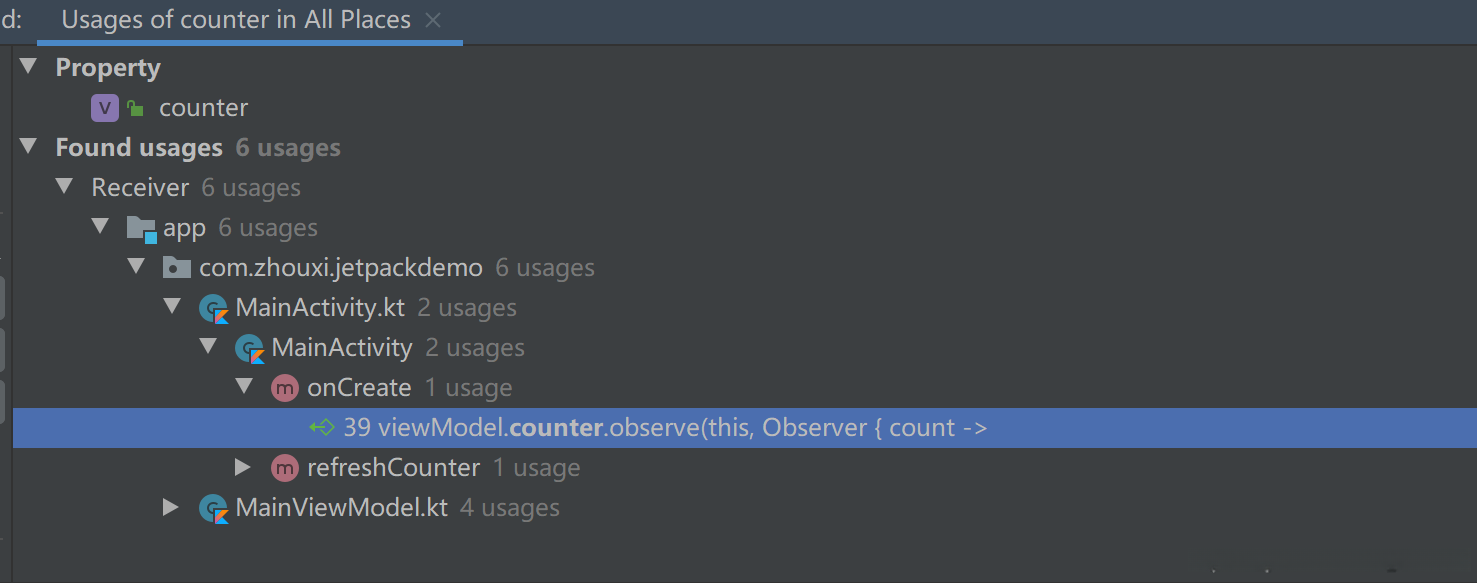Image resolution: width=1477 pixels, height=583 pixels.
Task: Click the com.zhouxi.jetpackdemo package icon
Action: tap(176, 268)
